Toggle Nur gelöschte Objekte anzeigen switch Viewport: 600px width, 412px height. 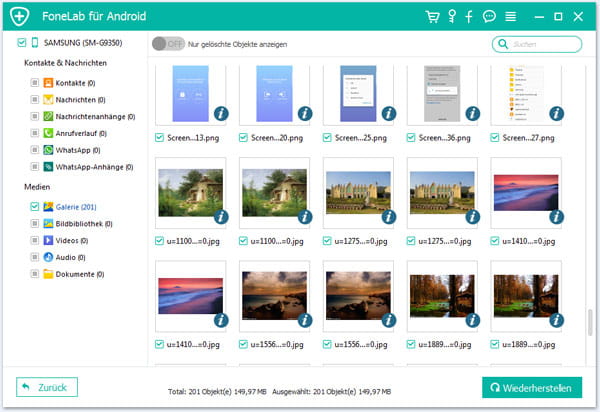pos(167,44)
